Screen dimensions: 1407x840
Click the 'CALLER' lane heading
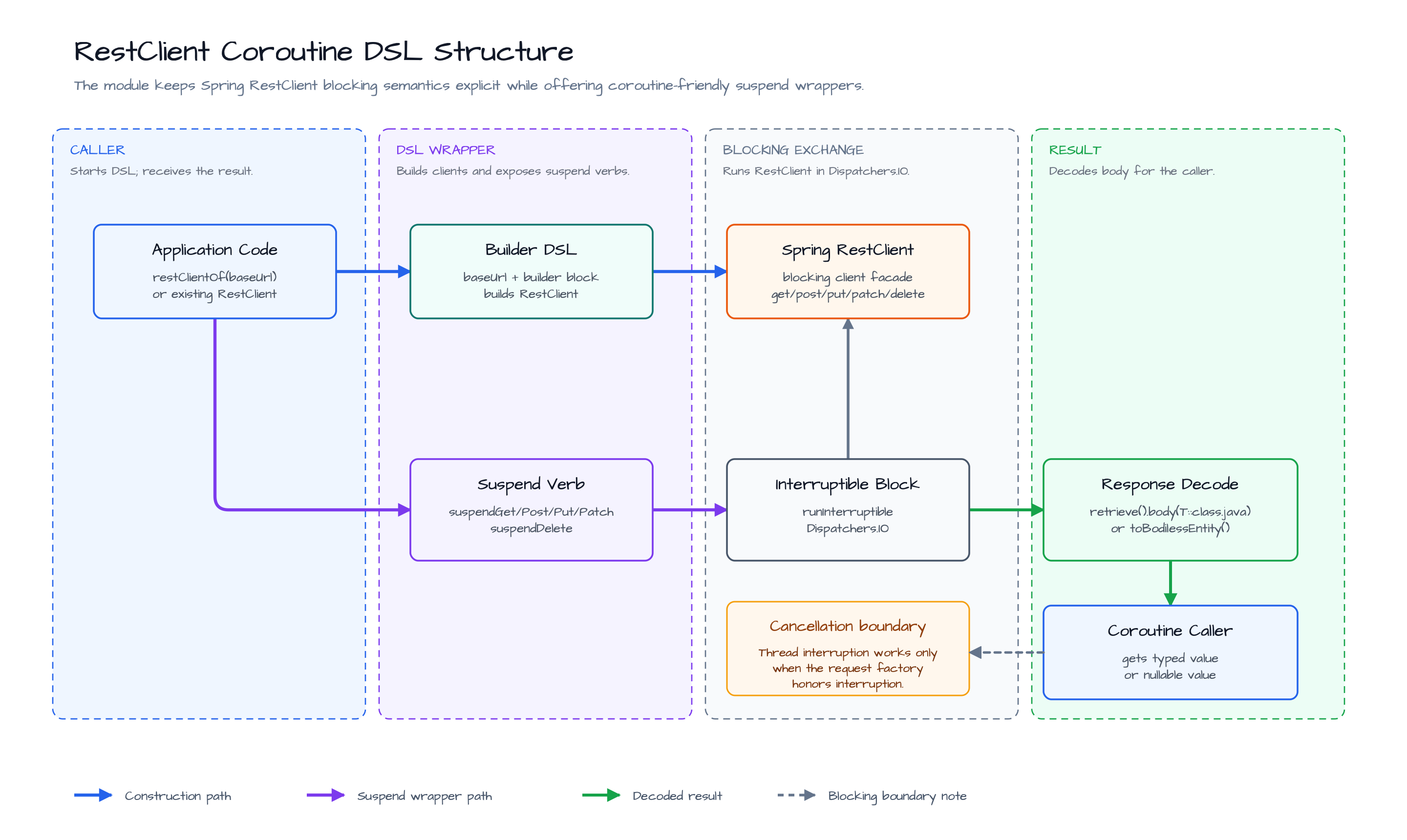pyautogui.click(x=97, y=150)
